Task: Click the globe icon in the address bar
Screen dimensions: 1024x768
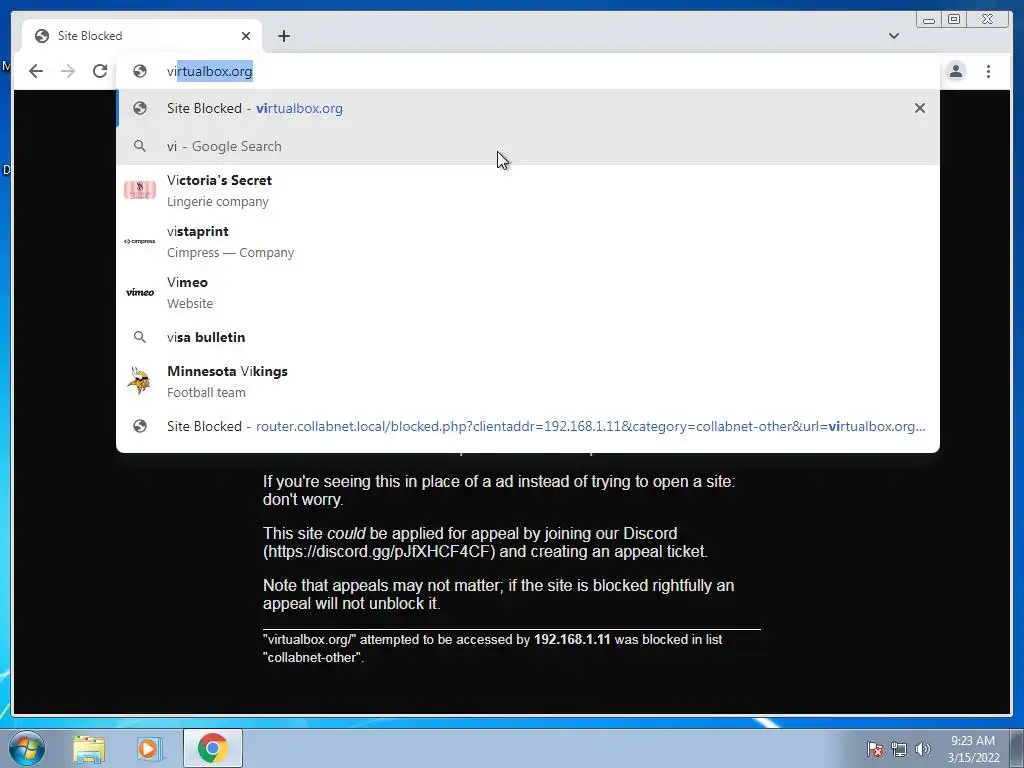Action: 140,71
